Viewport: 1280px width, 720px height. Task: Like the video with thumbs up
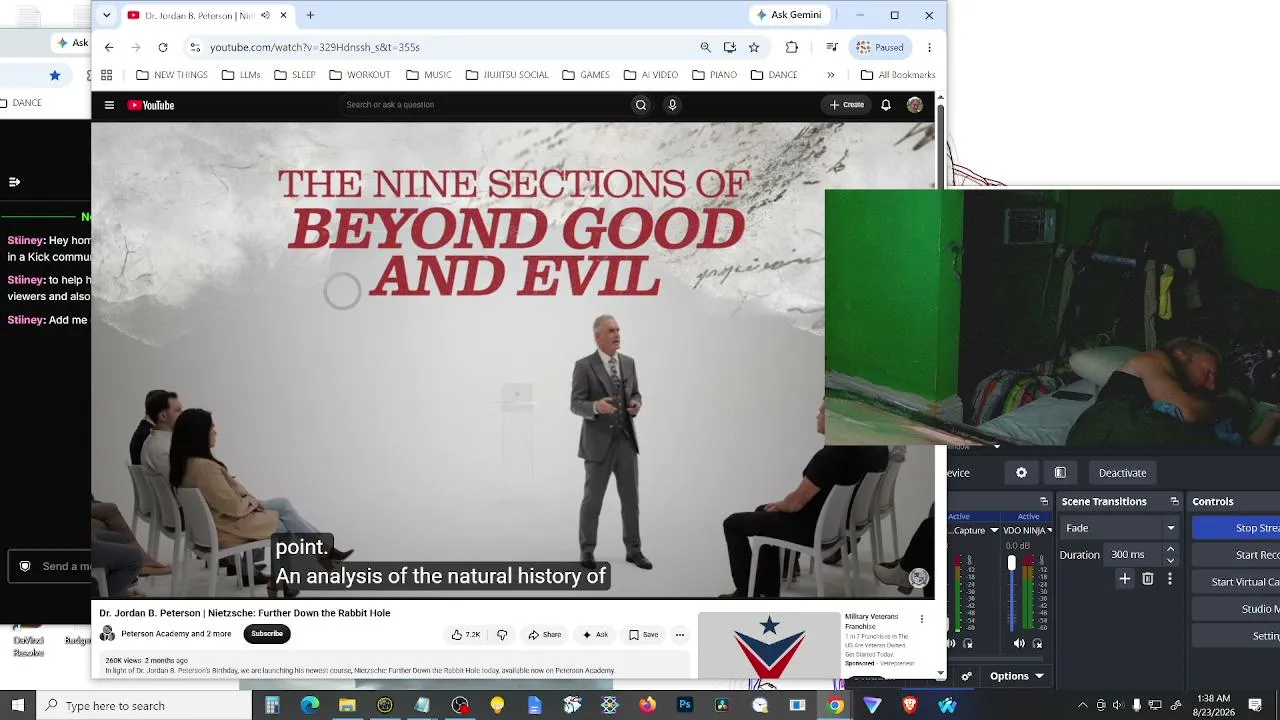click(465, 634)
